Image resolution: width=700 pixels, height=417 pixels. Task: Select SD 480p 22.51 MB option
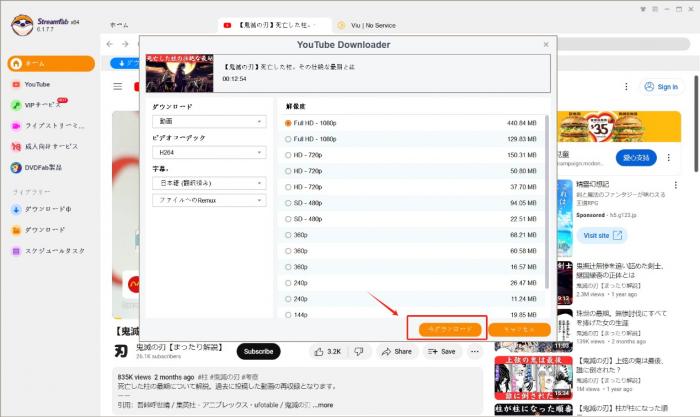click(410, 219)
